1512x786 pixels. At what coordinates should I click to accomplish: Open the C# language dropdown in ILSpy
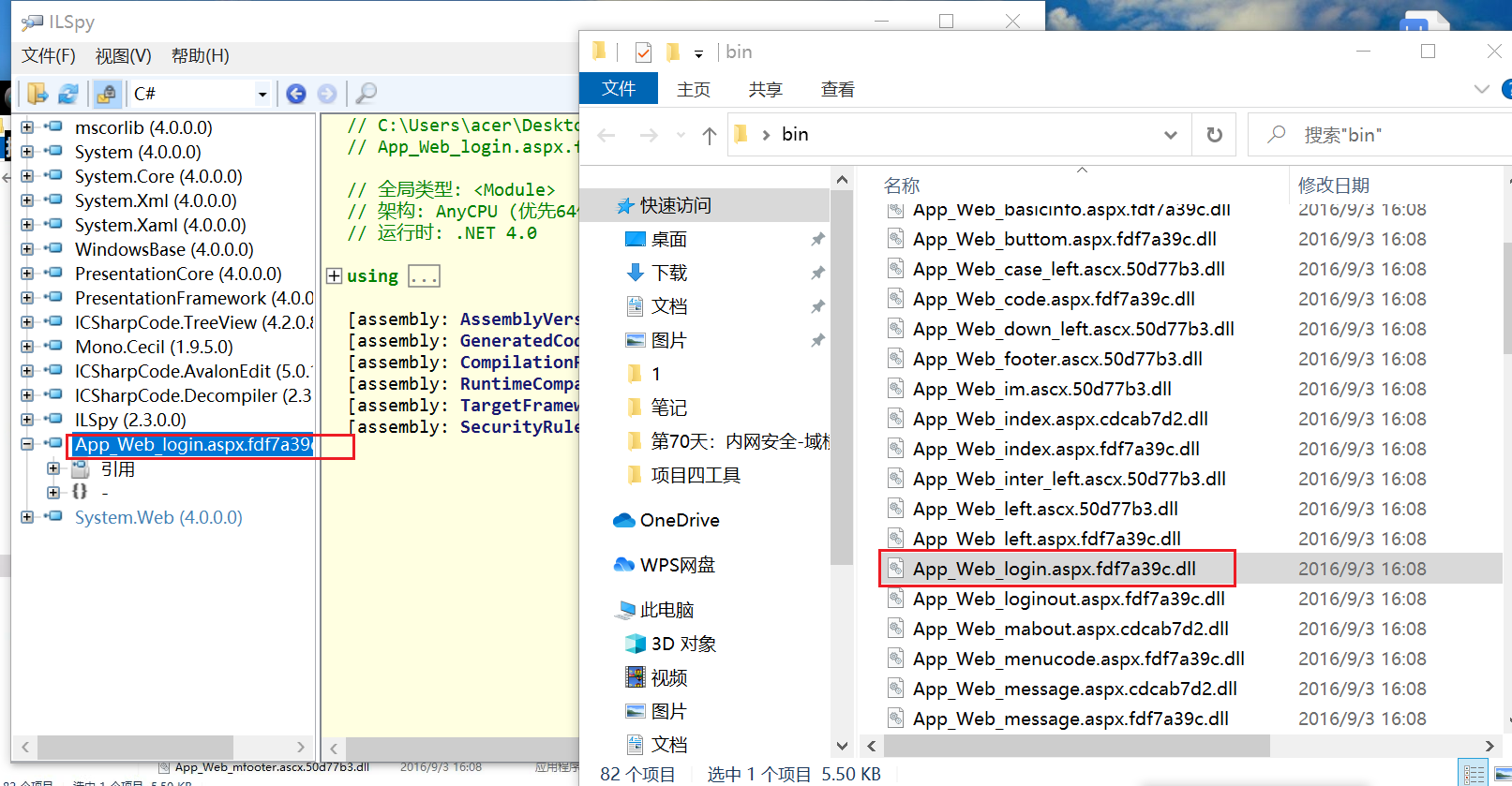coord(262,94)
